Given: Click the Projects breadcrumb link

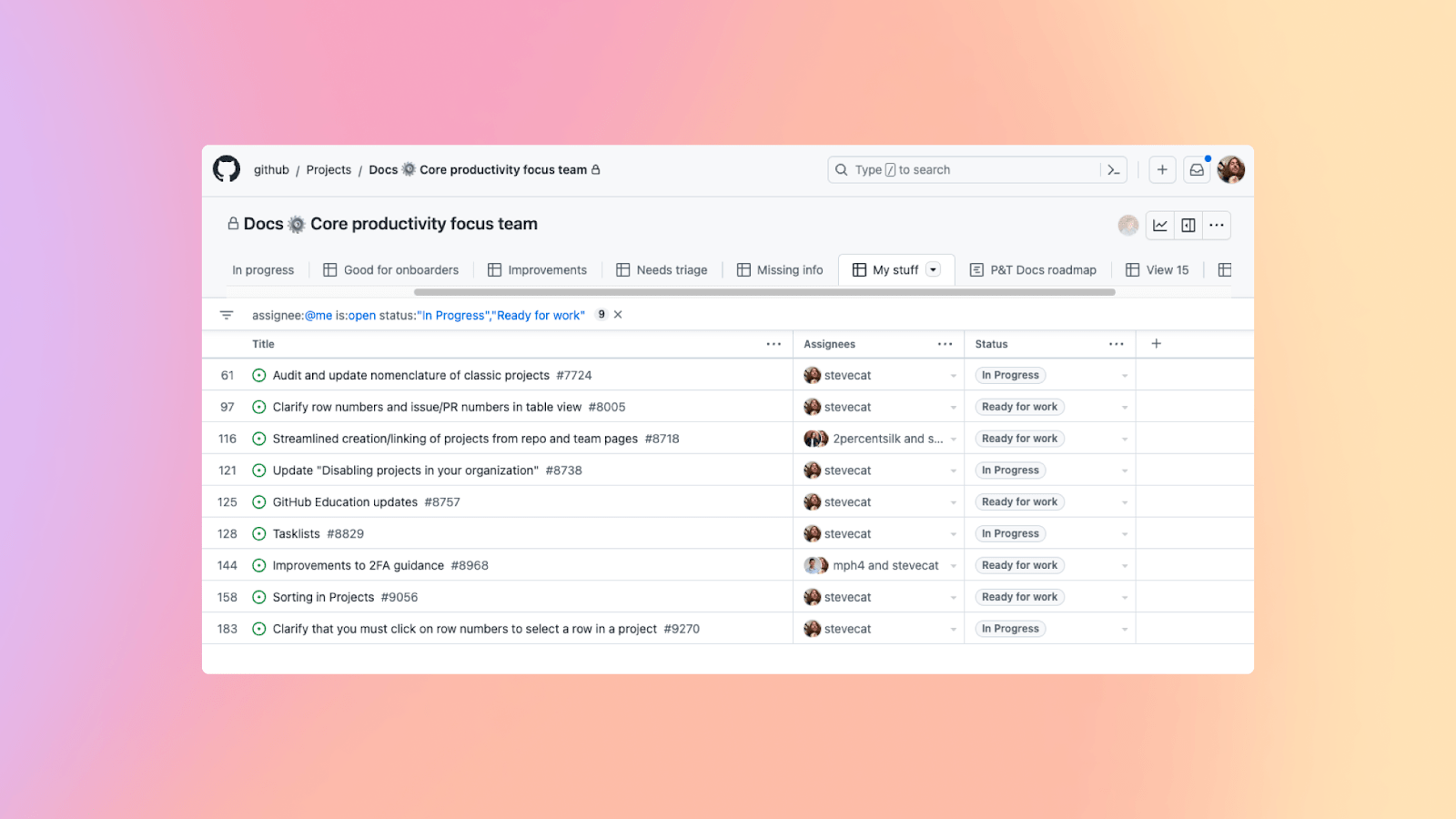Looking at the screenshot, I should (329, 169).
